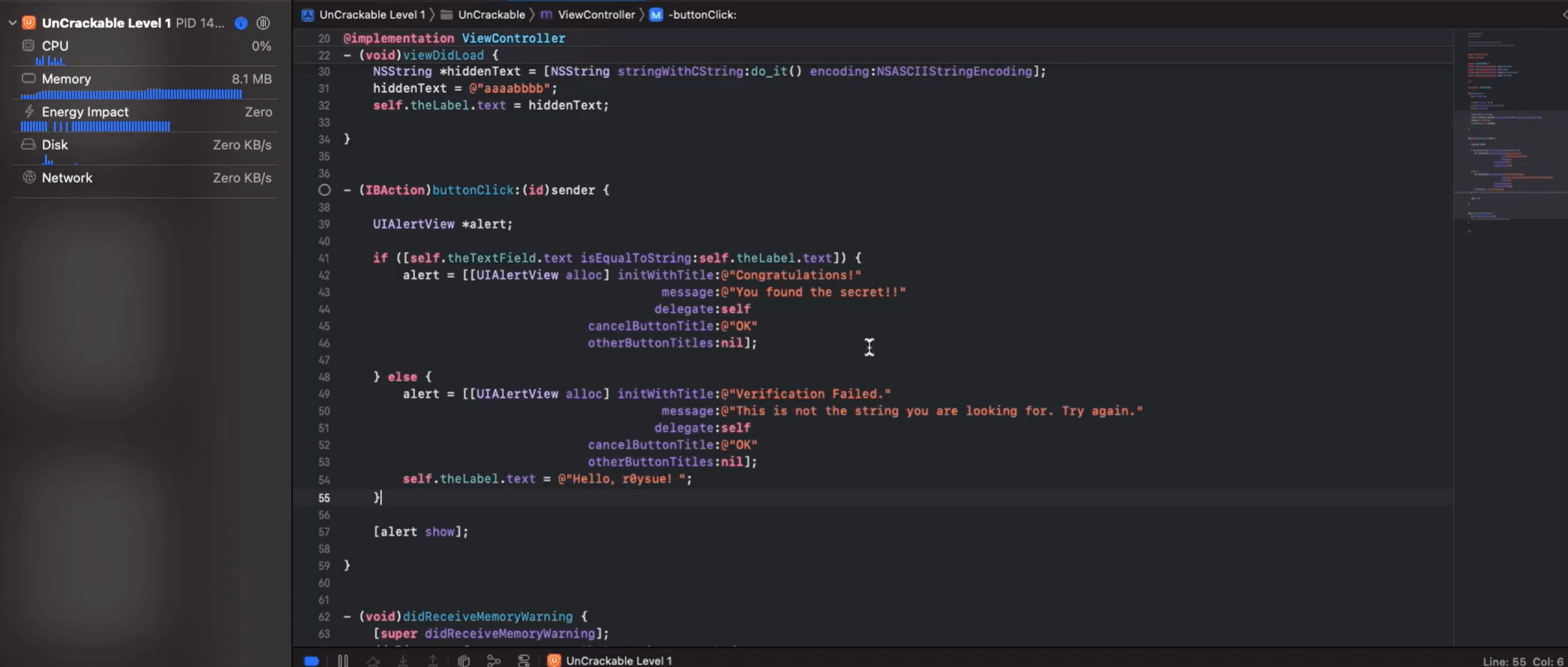Viewport: 1568px width, 667px height.
Task: Collapse the UnCrackable Level 1 process row
Action: (x=12, y=22)
